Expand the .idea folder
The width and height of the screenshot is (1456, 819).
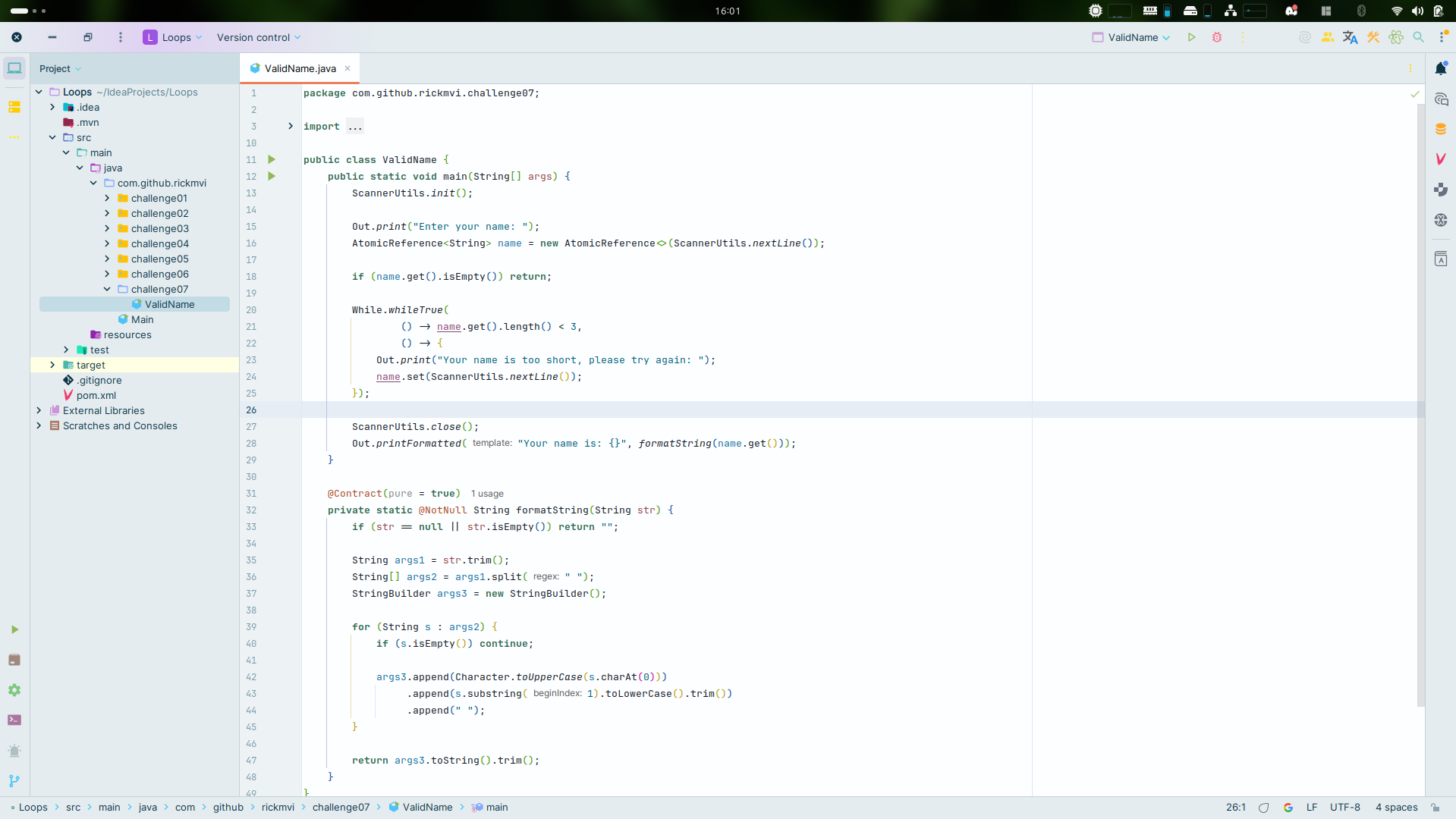click(x=52, y=107)
